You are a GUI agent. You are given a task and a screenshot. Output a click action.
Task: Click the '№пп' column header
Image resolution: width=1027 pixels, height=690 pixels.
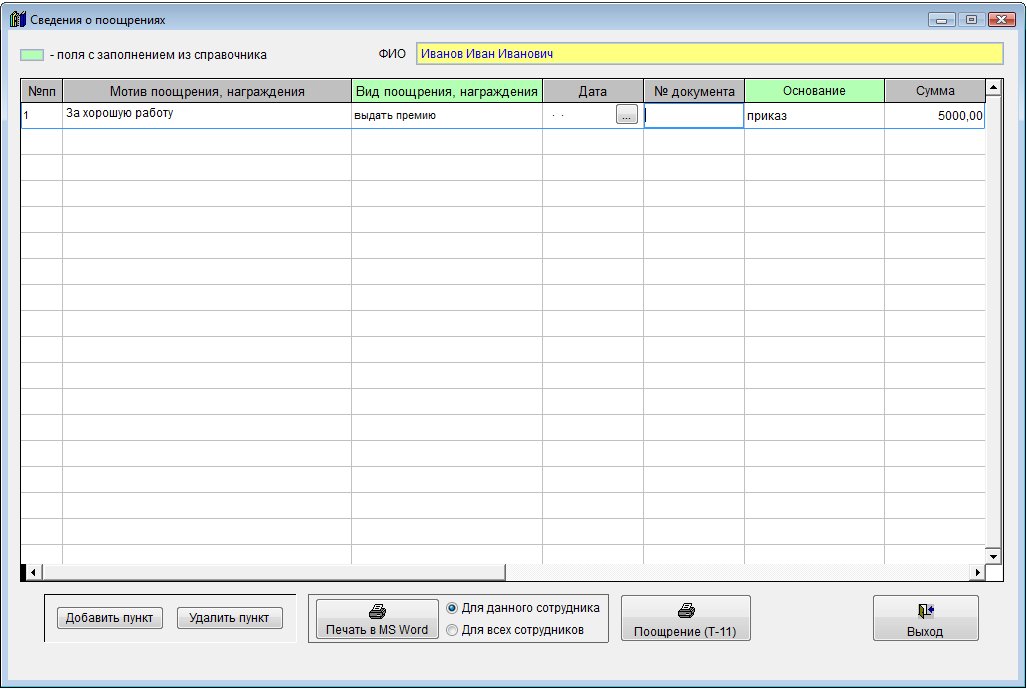(42, 91)
